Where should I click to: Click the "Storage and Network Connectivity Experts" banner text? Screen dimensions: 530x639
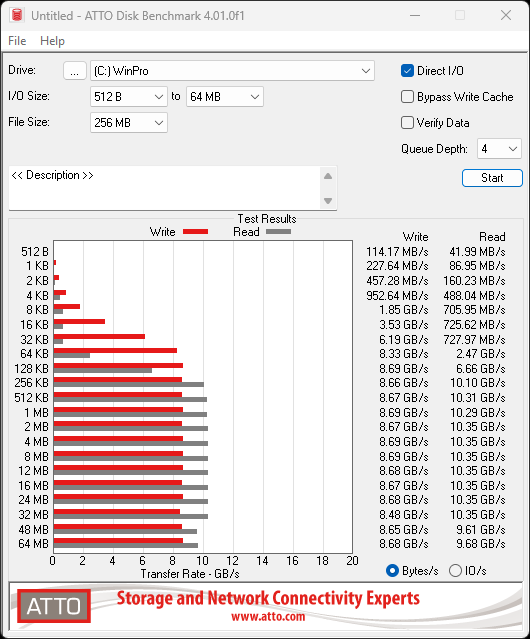268,598
